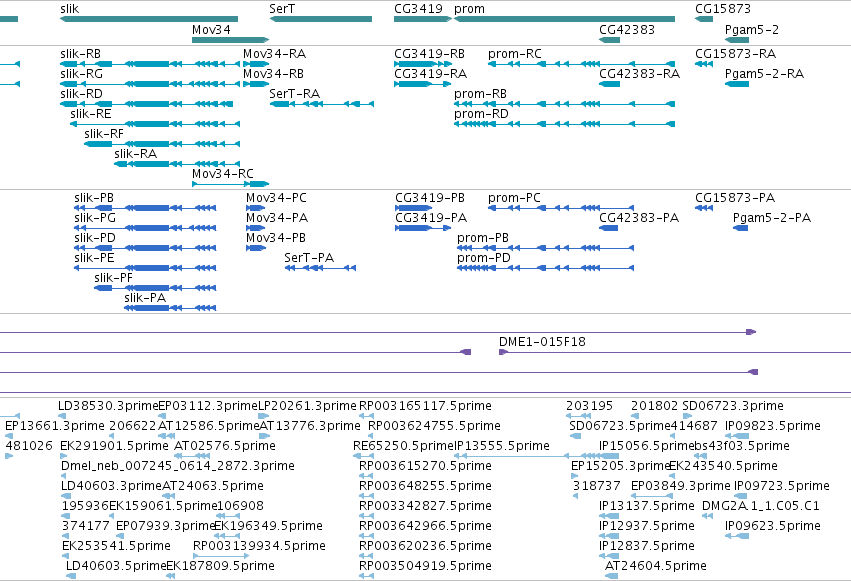The width and height of the screenshot is (851, 581).
Task: Click the SerT-RA transcript label
Action: 295,94
